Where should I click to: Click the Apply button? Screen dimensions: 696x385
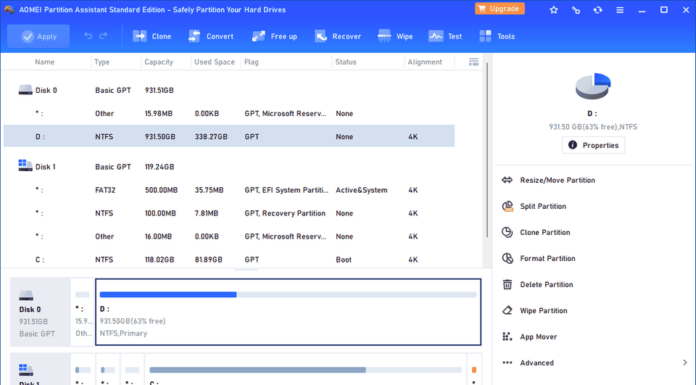coord(39,36)
